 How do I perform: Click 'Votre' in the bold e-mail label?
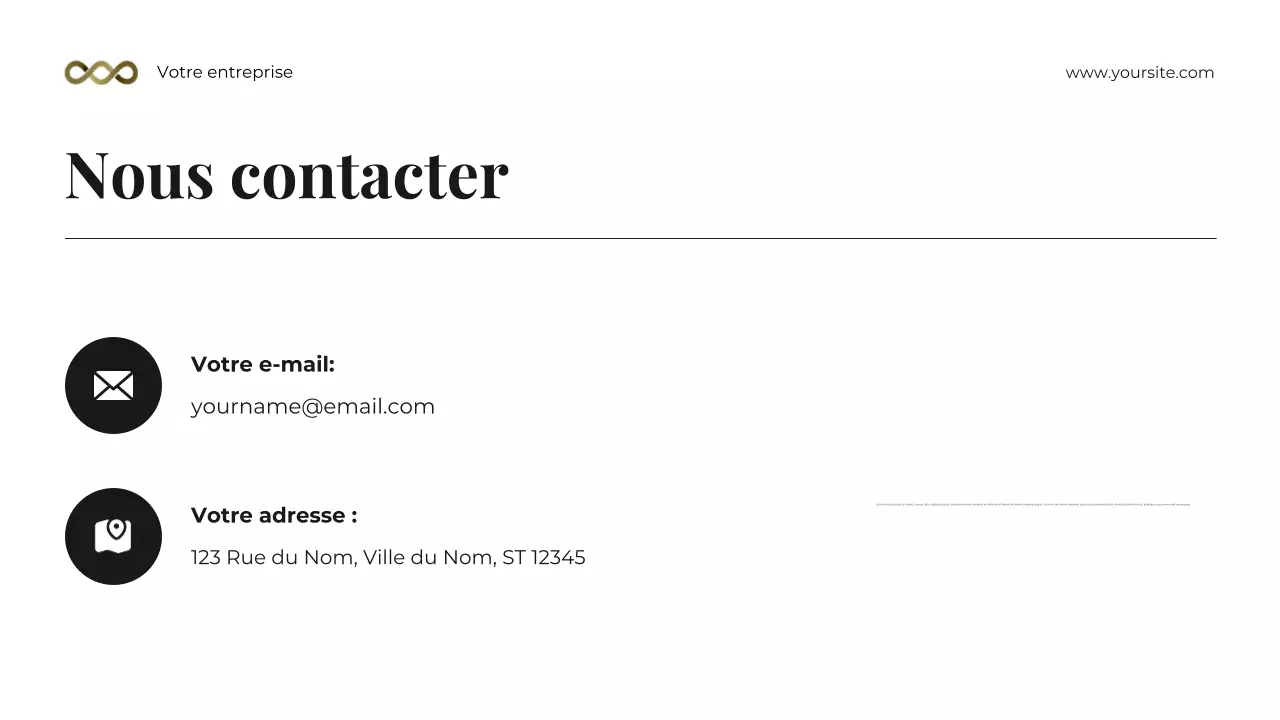click(x=221, y=364)
